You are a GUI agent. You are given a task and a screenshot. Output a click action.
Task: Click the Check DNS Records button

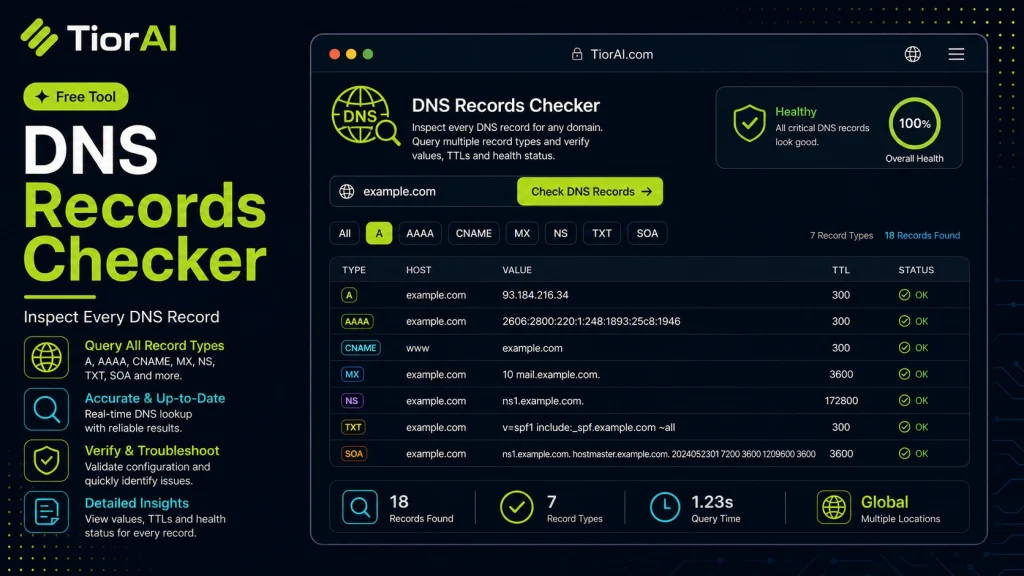pos(590,191)
